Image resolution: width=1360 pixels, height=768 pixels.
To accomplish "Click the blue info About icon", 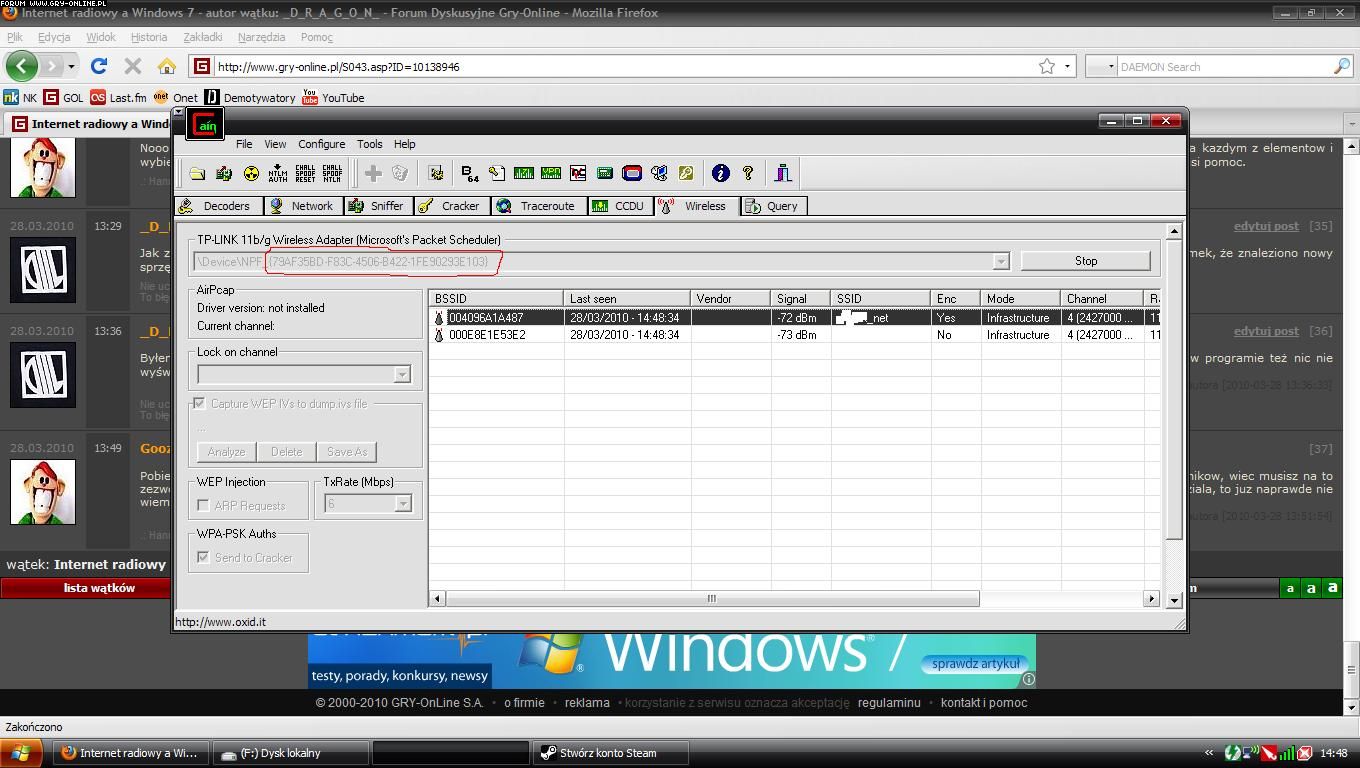I will pos(720,173).
